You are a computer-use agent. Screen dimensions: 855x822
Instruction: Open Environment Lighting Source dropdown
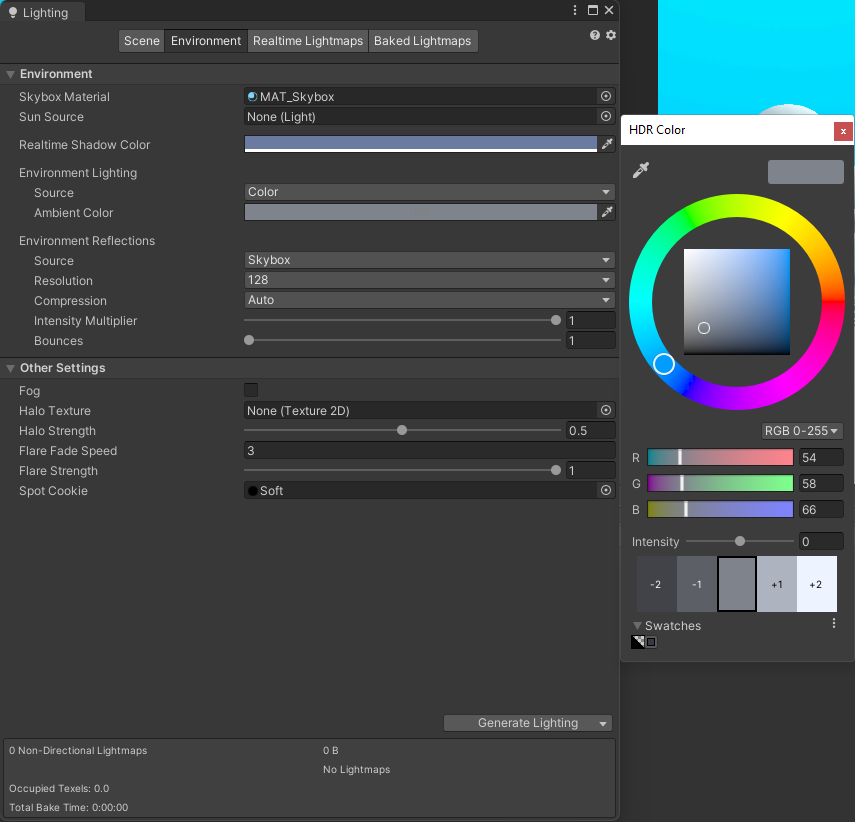(429, 192)
